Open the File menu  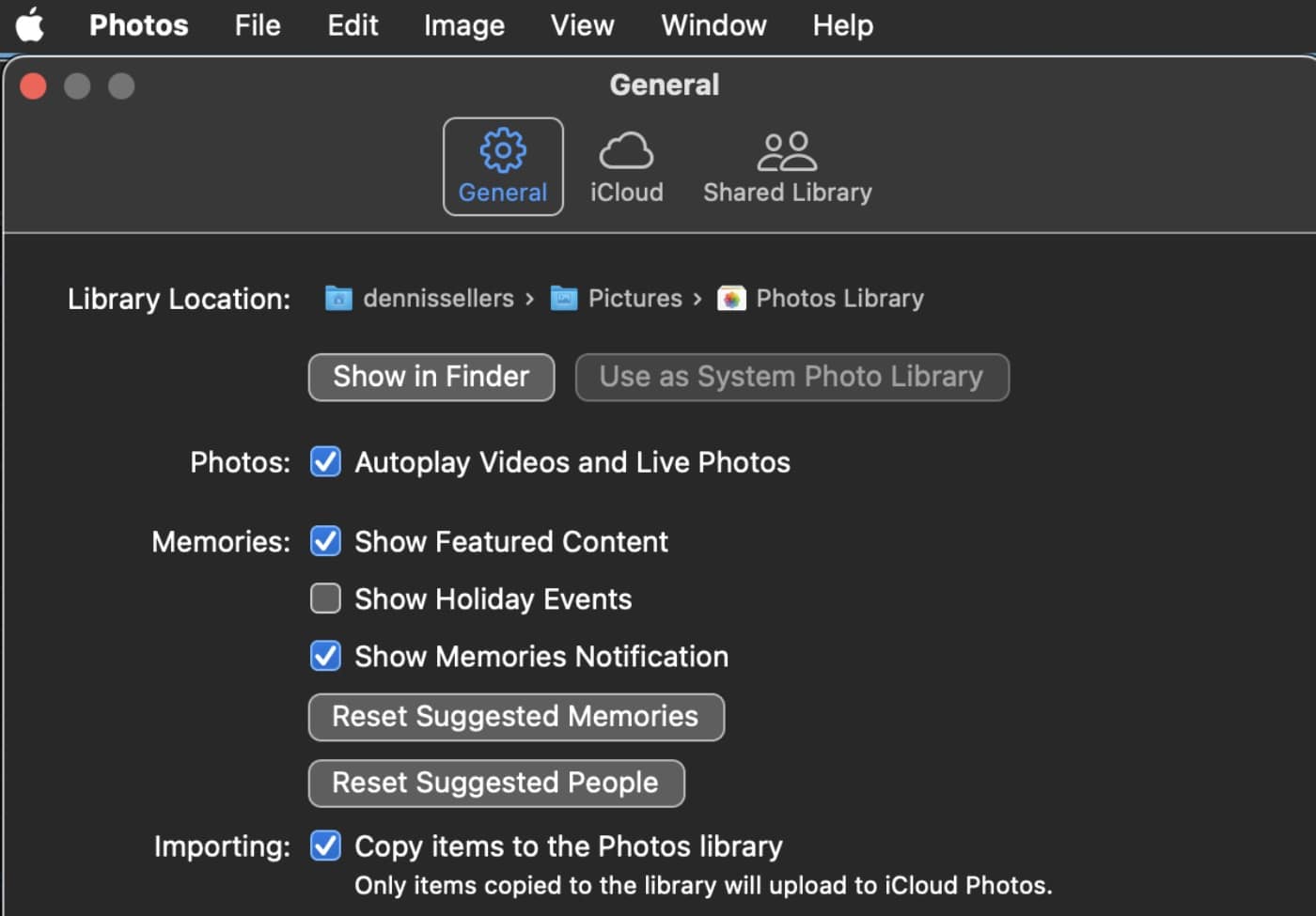click(257, 25)
